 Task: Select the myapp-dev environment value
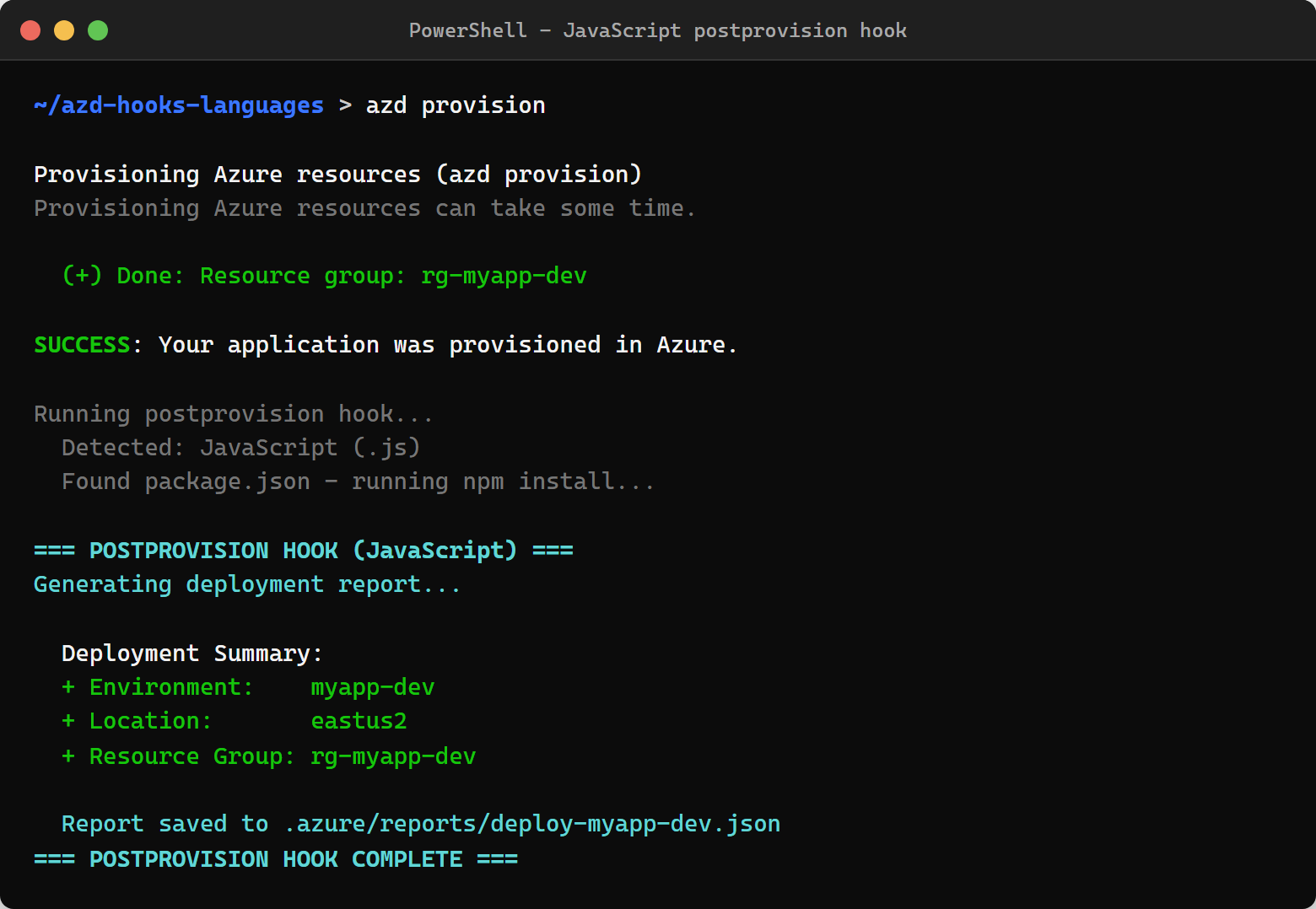pos(372,686)
